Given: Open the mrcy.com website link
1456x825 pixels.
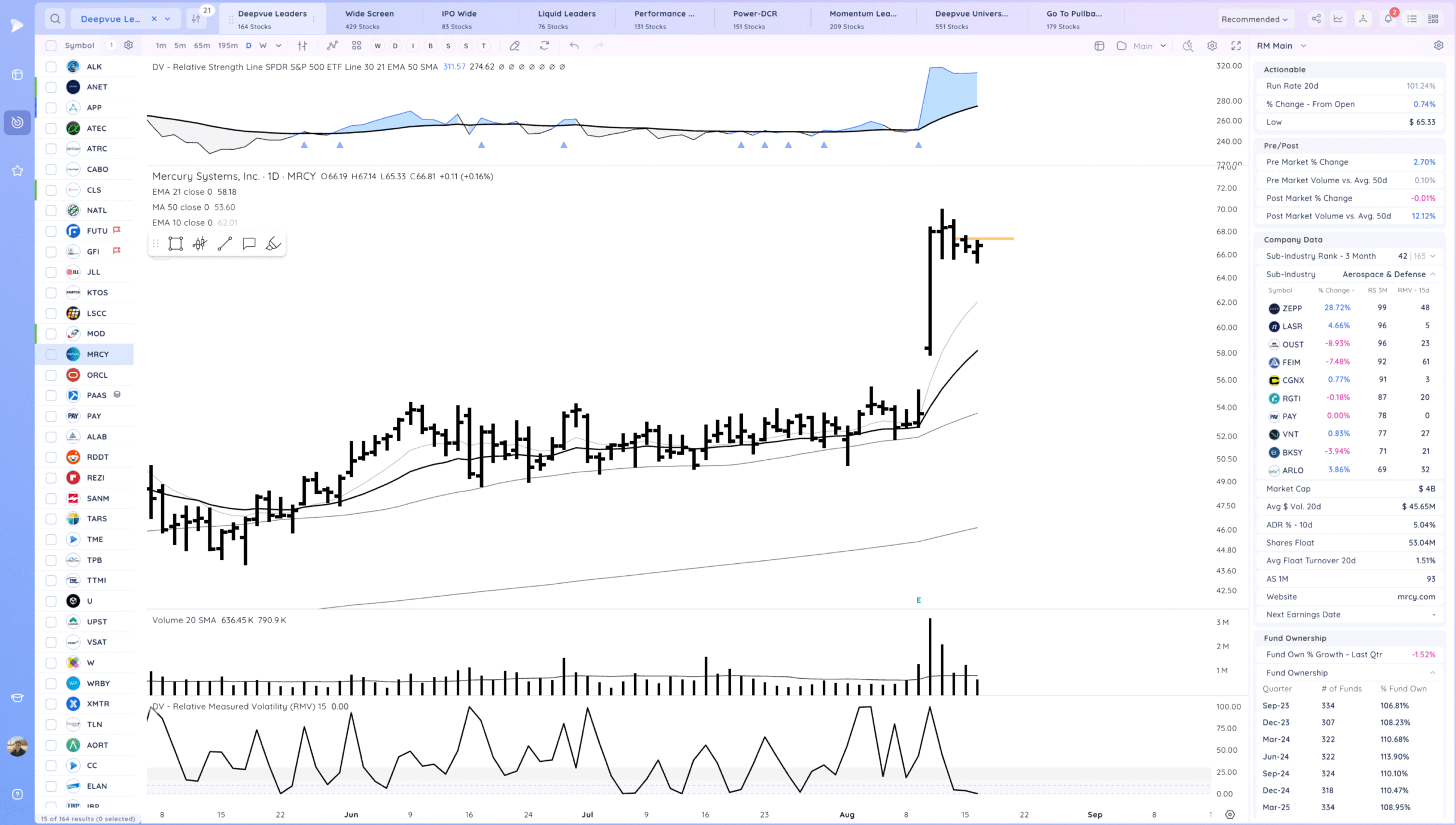Looking at the screenshot, I should click(x=1416, y=596).
